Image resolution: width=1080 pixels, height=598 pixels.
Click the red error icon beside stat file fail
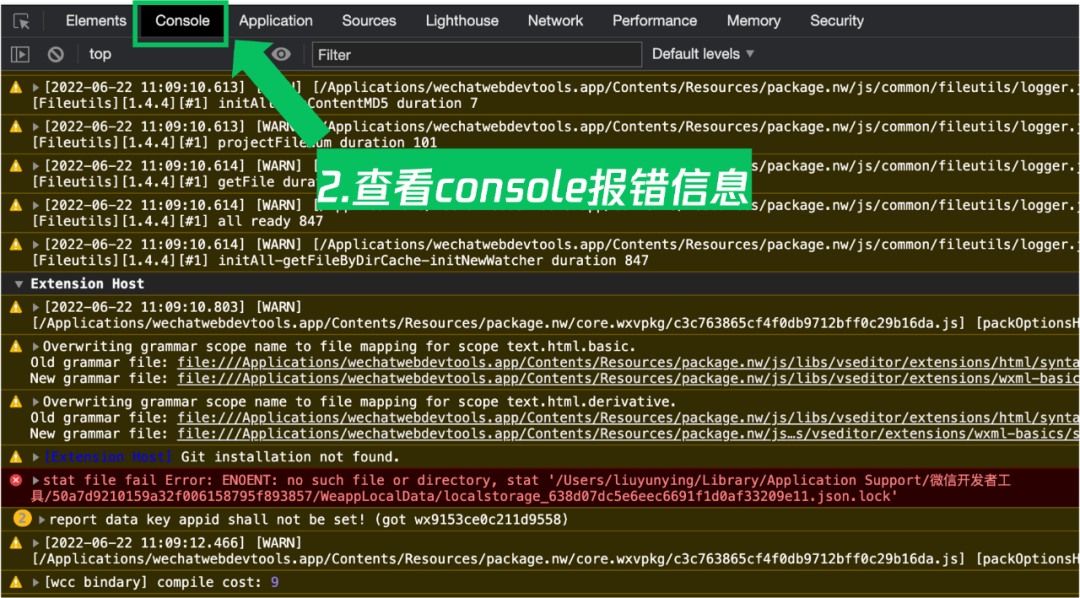click(15, 480)
